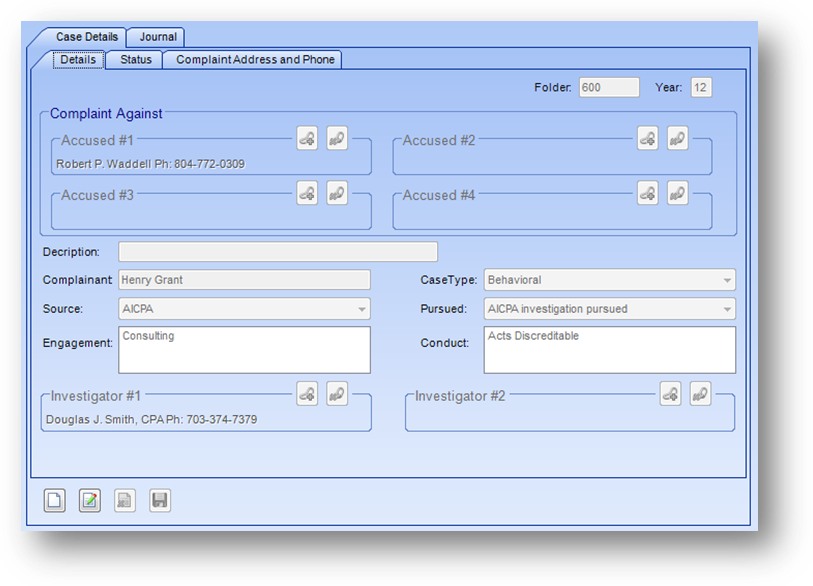
Task: Open the Status sub-tab
Action: (136, 60)
